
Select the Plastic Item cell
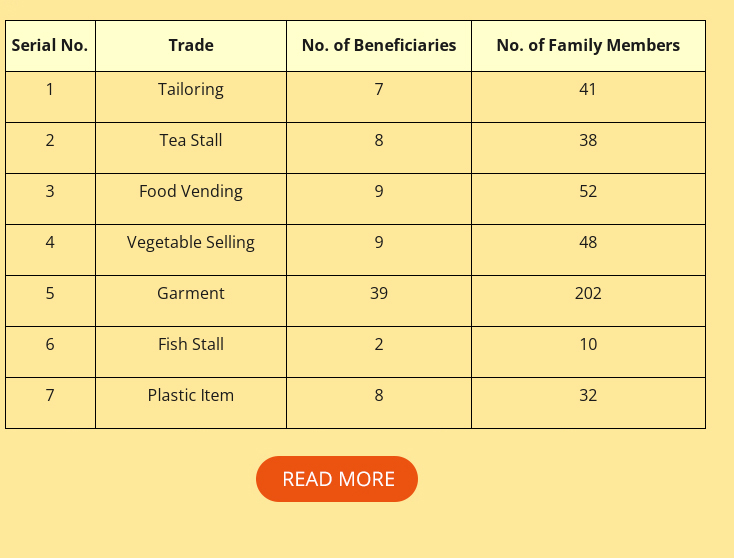[191, 403]
